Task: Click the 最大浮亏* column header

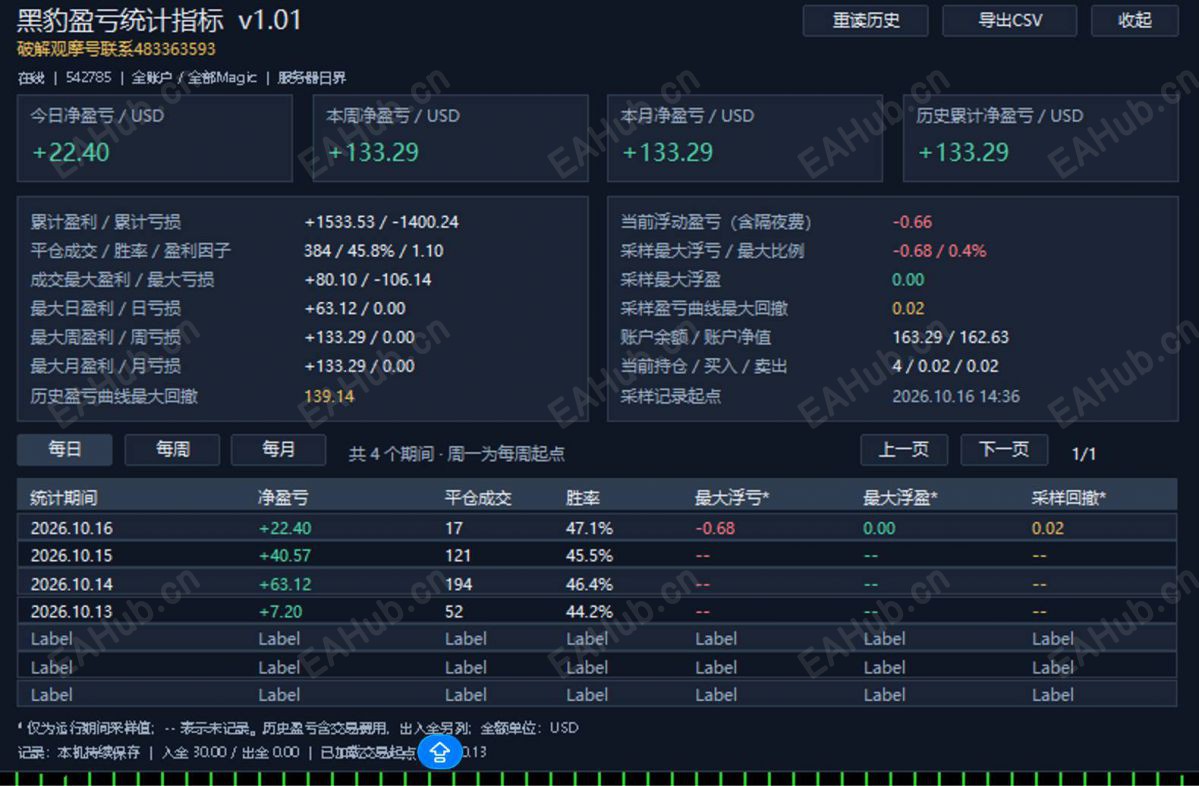Action: (x=732, y=498)
